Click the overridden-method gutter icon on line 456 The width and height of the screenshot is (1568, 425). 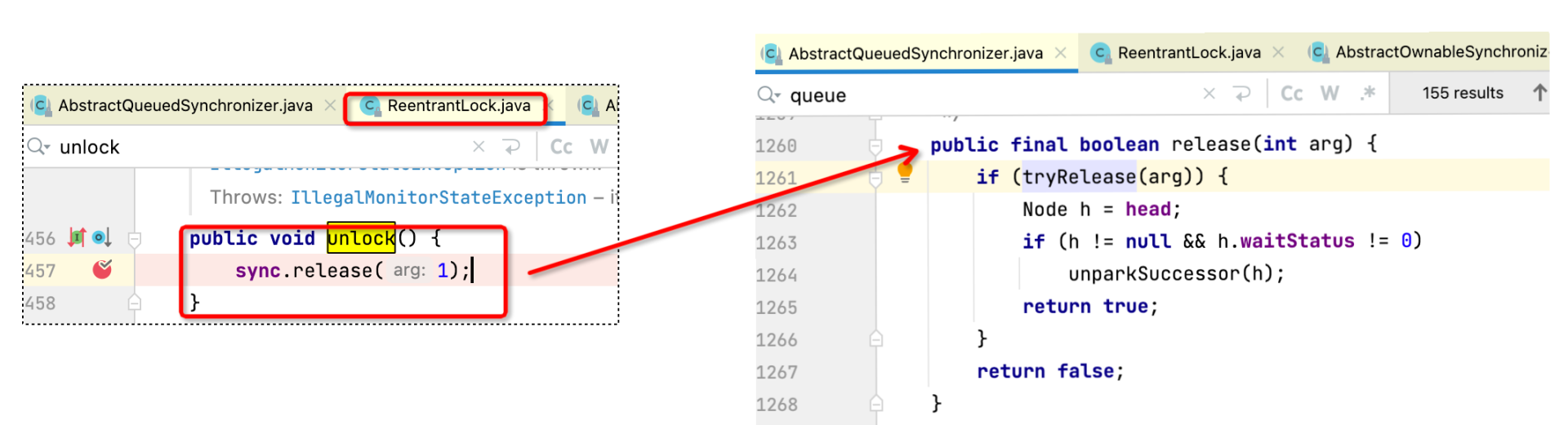coord(101,237)
